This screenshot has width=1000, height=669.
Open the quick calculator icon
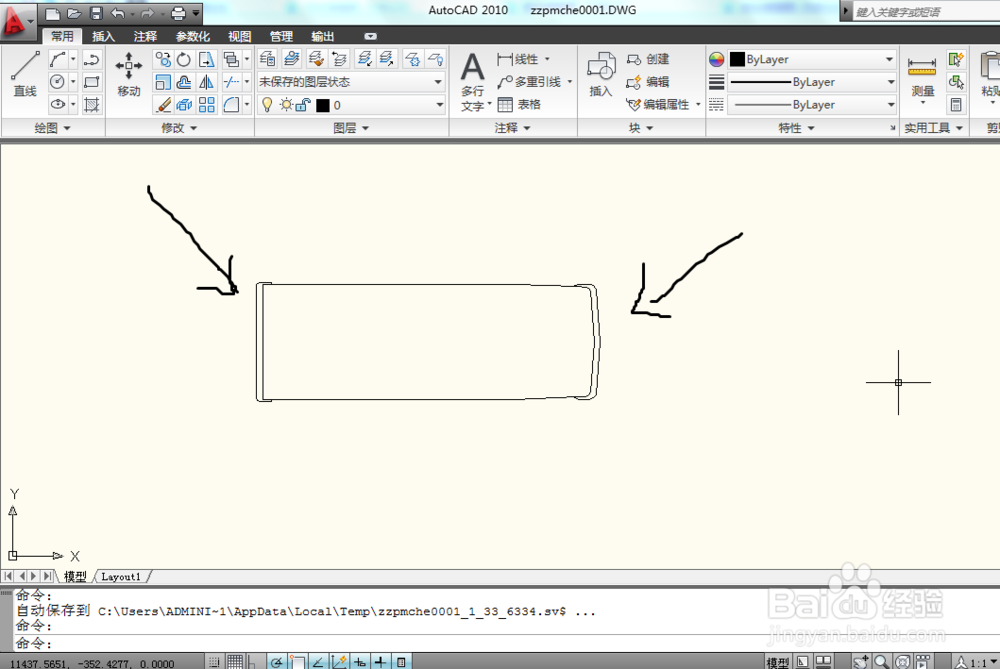point(956,104)
